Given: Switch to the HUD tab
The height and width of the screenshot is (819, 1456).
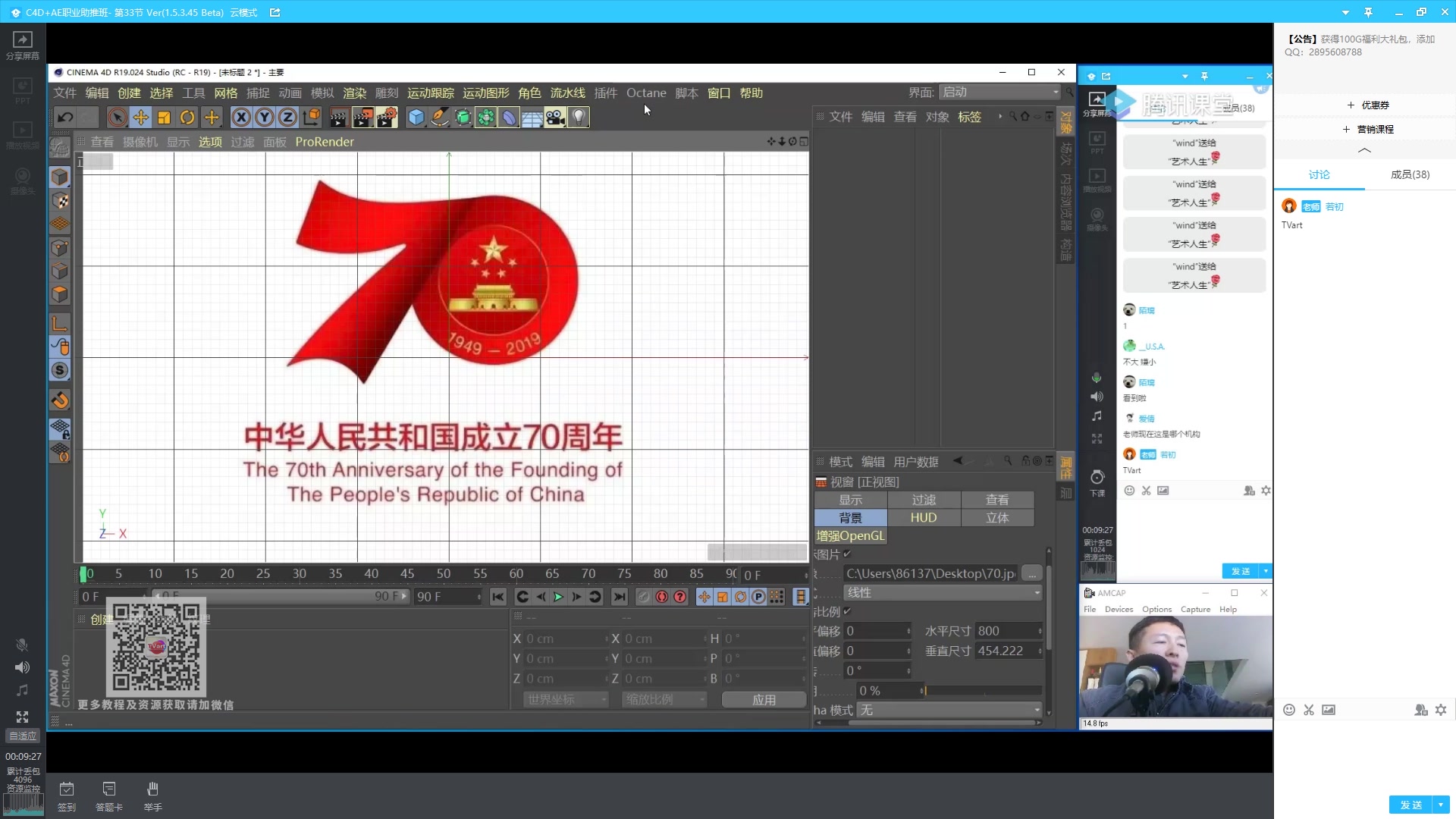Looking at the screenshot, I should tap(924, 518).
